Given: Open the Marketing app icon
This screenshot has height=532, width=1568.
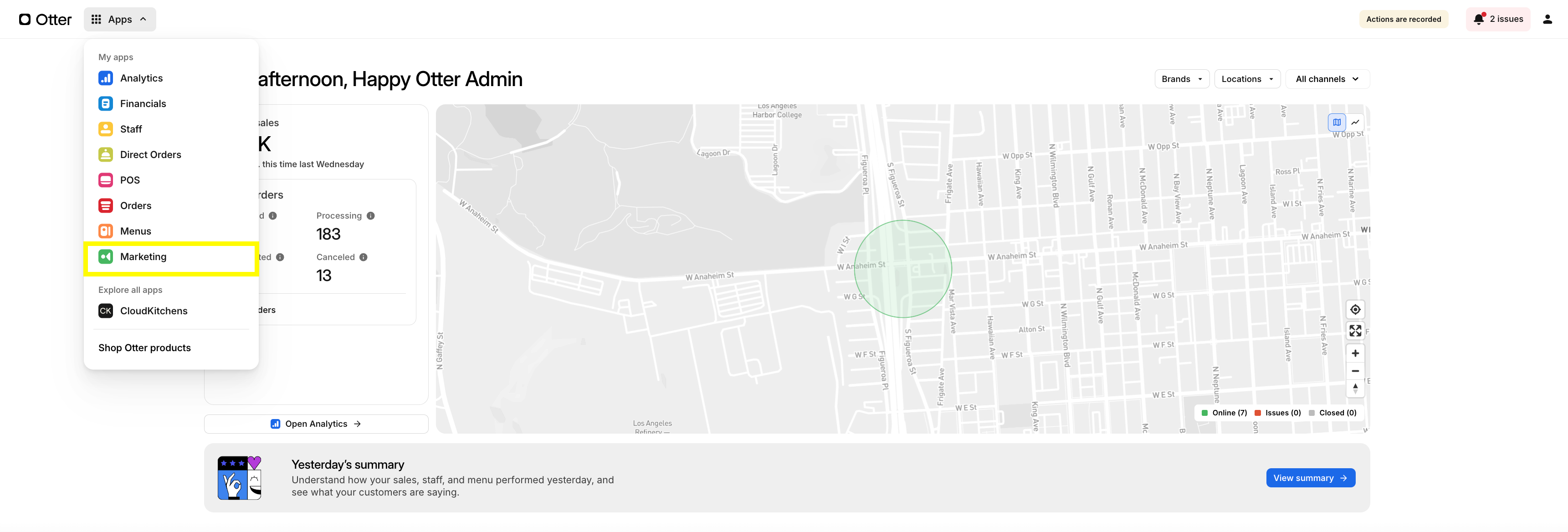Looking at the screenshot, I should pos(105,257).
